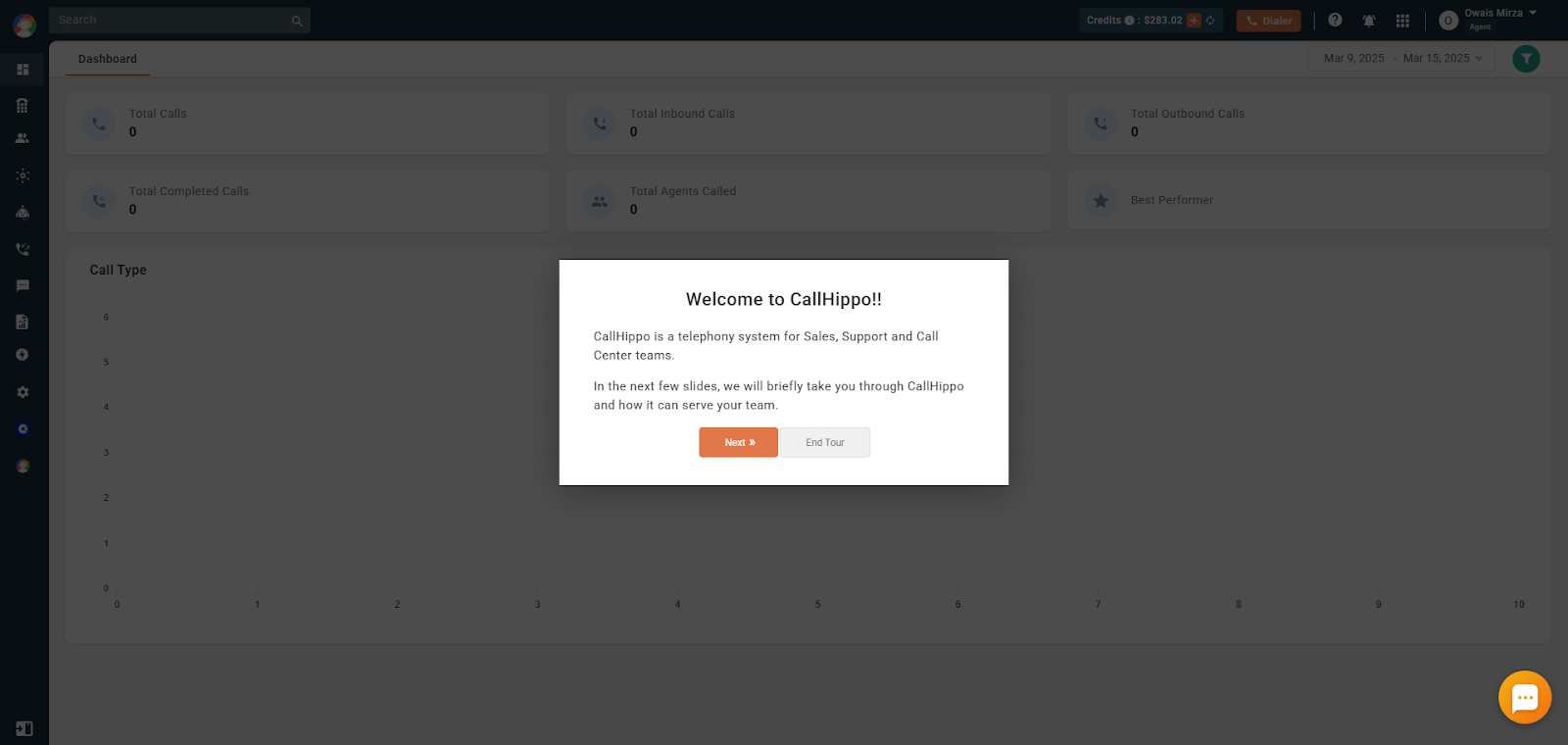Open the orange live chat bubble
This screenshot has width=1568, height=745.
click(x=1525, y=697)
